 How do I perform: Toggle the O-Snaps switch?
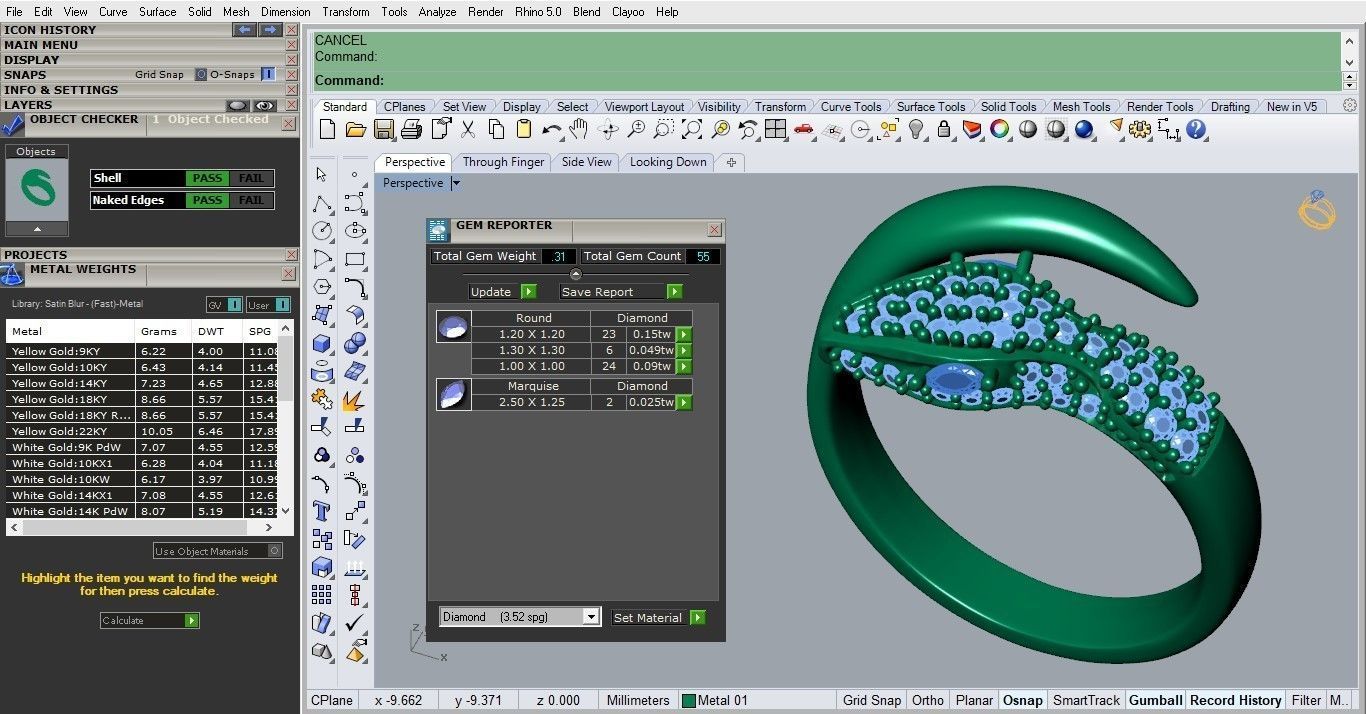point(268,74)
